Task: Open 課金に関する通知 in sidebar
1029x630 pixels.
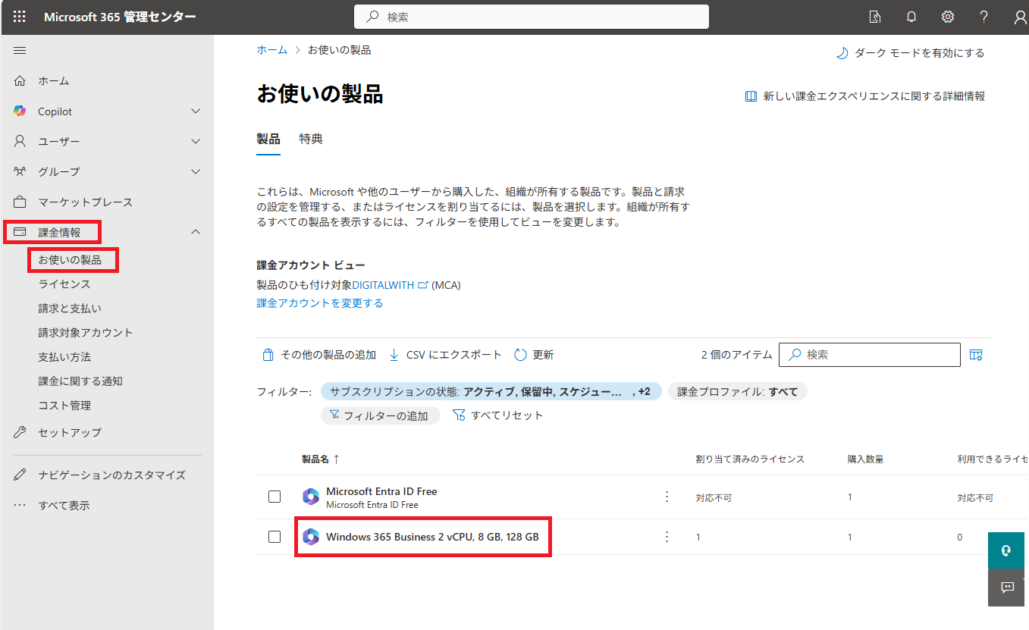Action: [80, 381]
